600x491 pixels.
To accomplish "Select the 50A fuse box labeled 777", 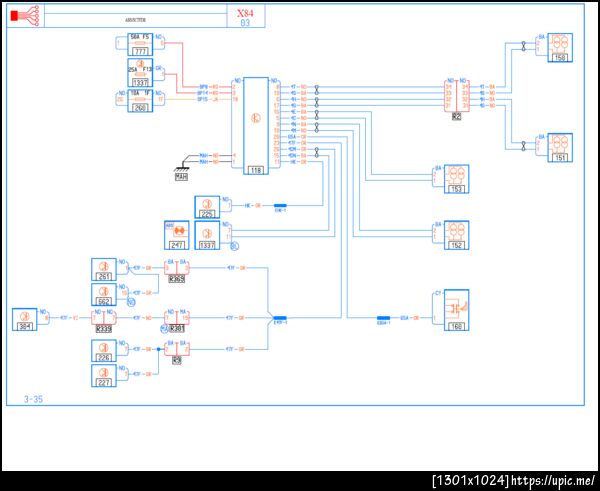I will coord(140,45).
